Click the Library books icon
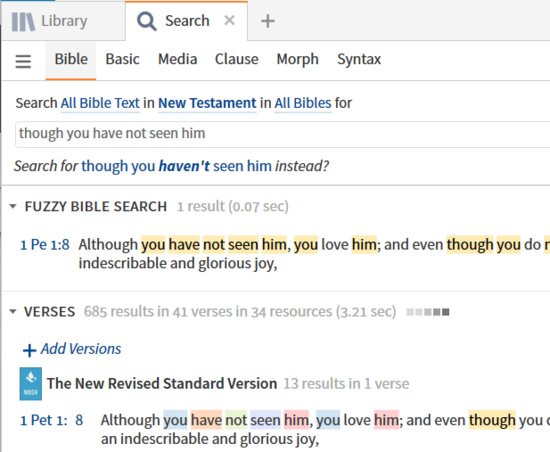The width and height of the screenshot is (550, 452). coord(23,22)
